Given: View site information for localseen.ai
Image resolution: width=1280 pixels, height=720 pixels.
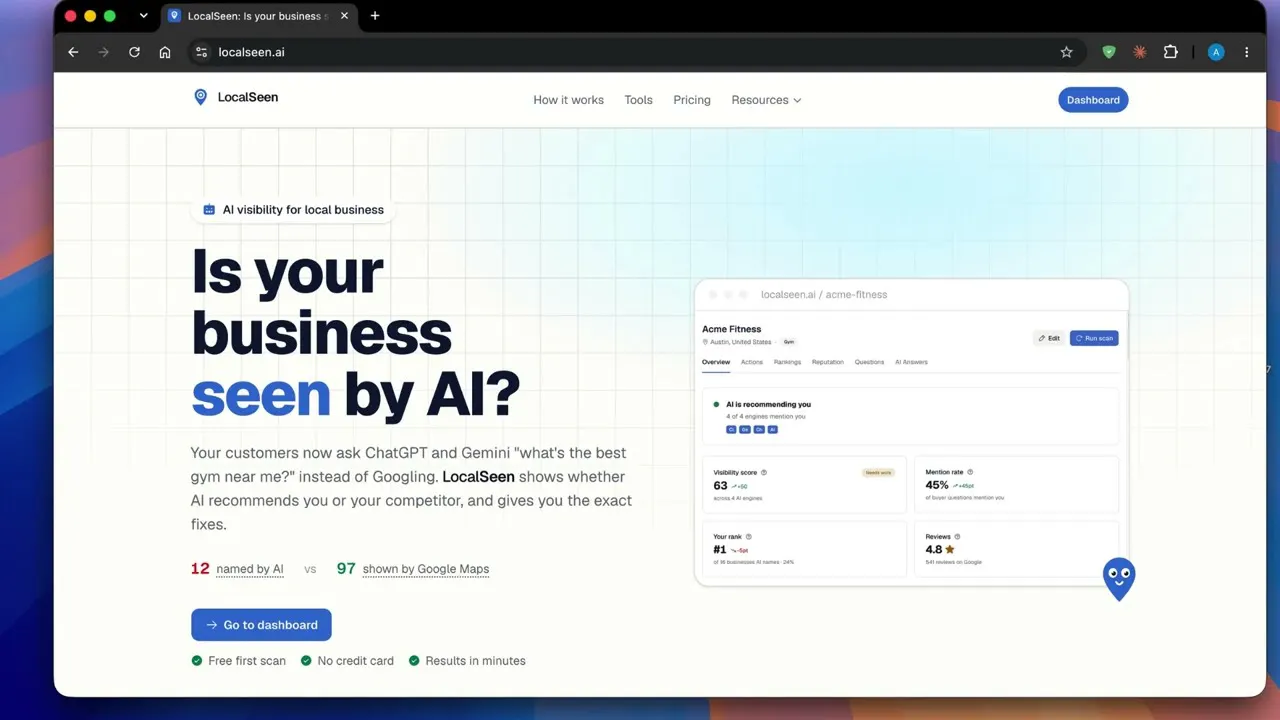Looking at the screenshot, I should 201,52.
